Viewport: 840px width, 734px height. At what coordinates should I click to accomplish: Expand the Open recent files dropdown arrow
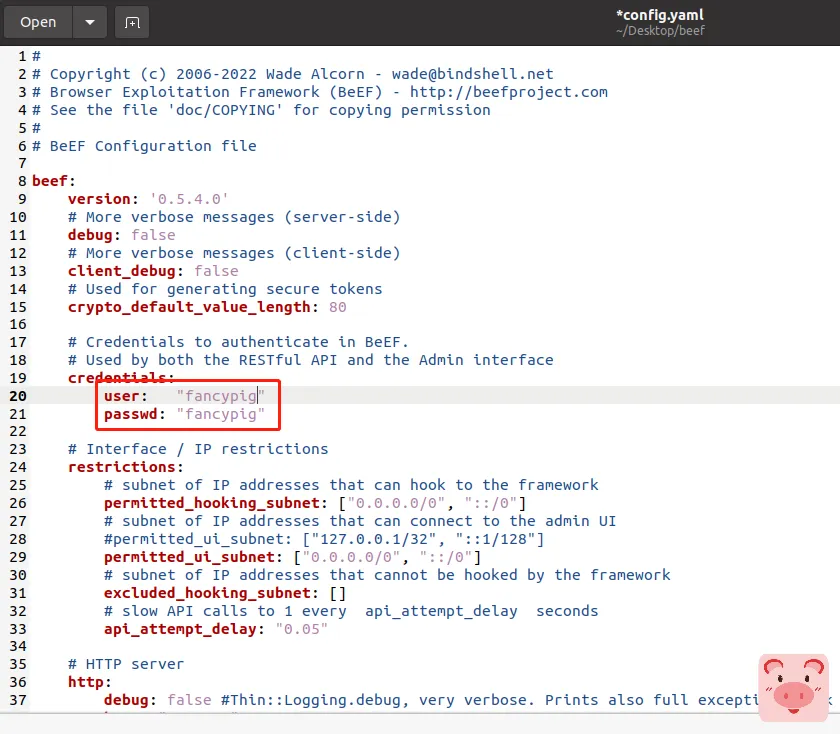pyautogui.click(x=90, y=22)
